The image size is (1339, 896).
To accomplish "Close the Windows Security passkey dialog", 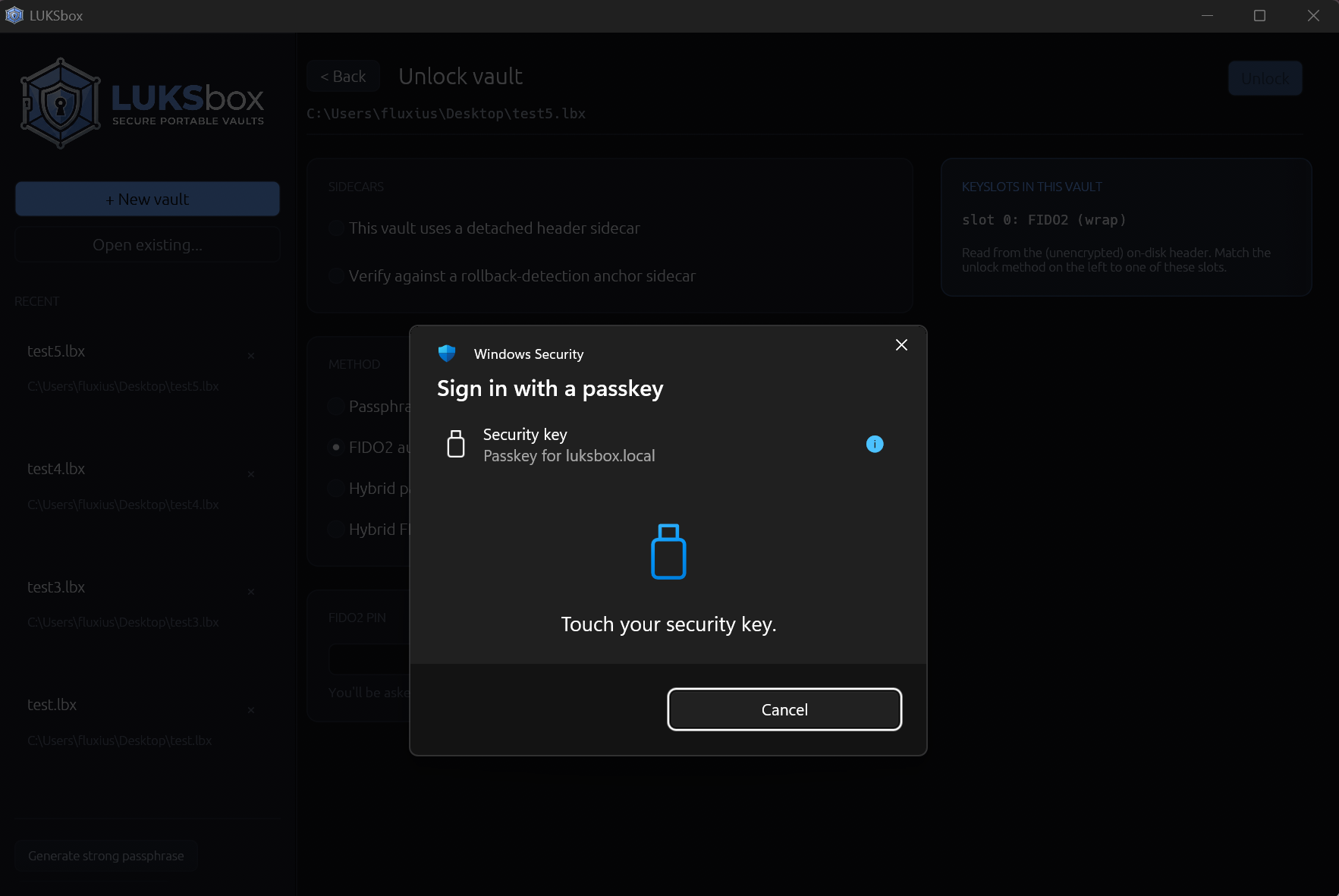I will pyautogui.click(x=901, y=345).
